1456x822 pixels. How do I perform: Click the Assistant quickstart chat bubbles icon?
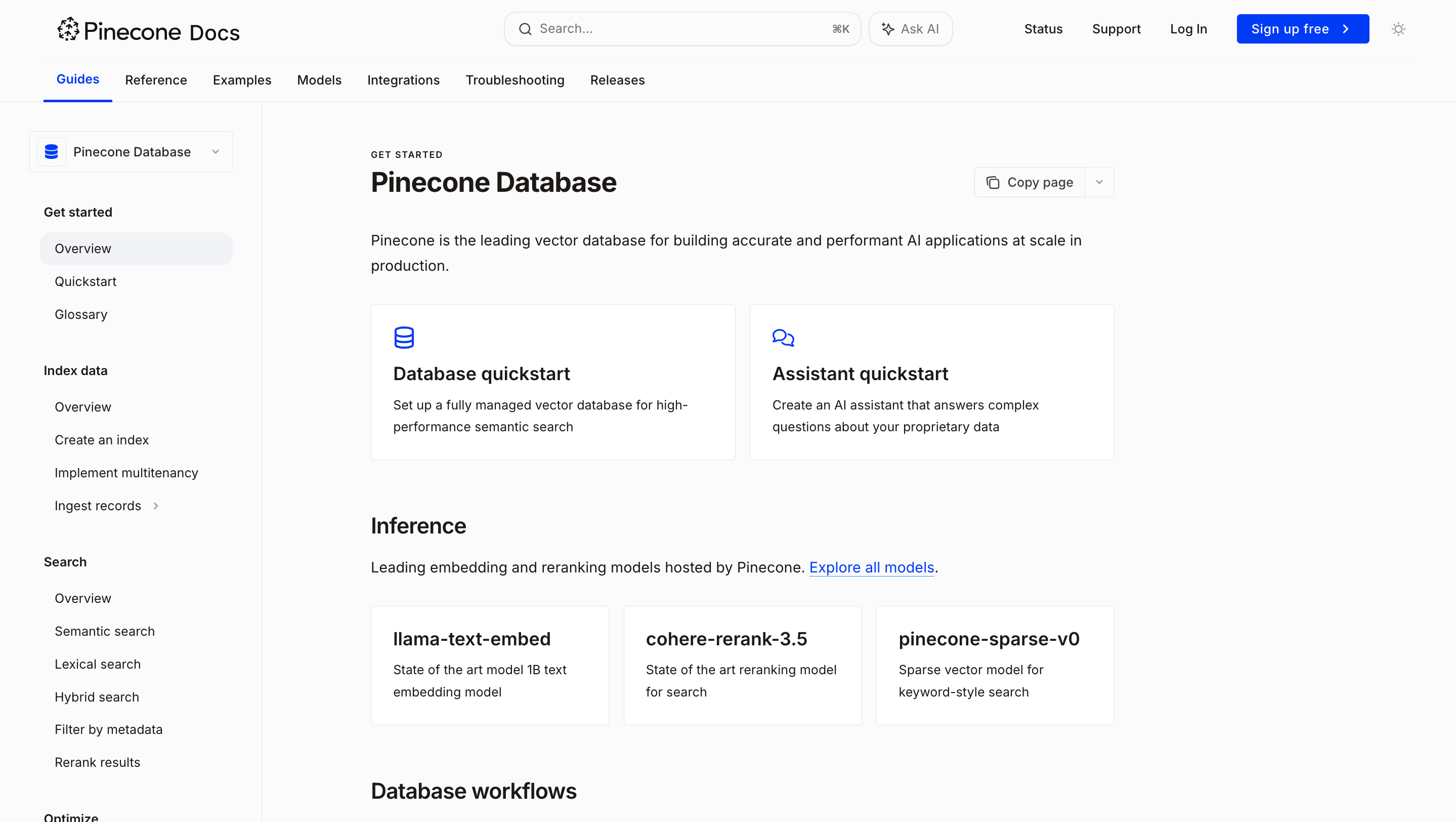(x=783, y=338)
